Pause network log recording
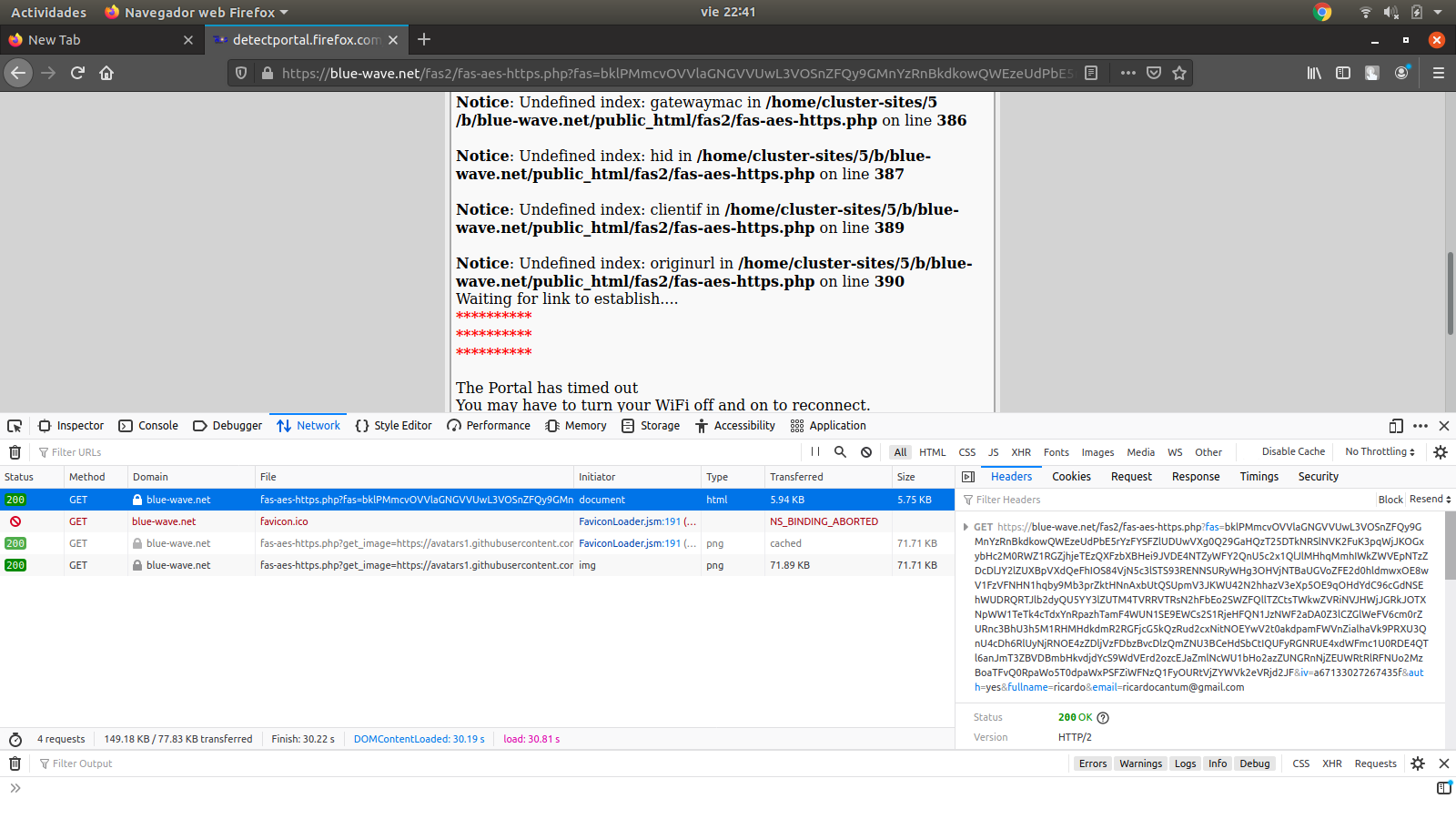This screenshot has width=1456, height=819. pos(814,452)
